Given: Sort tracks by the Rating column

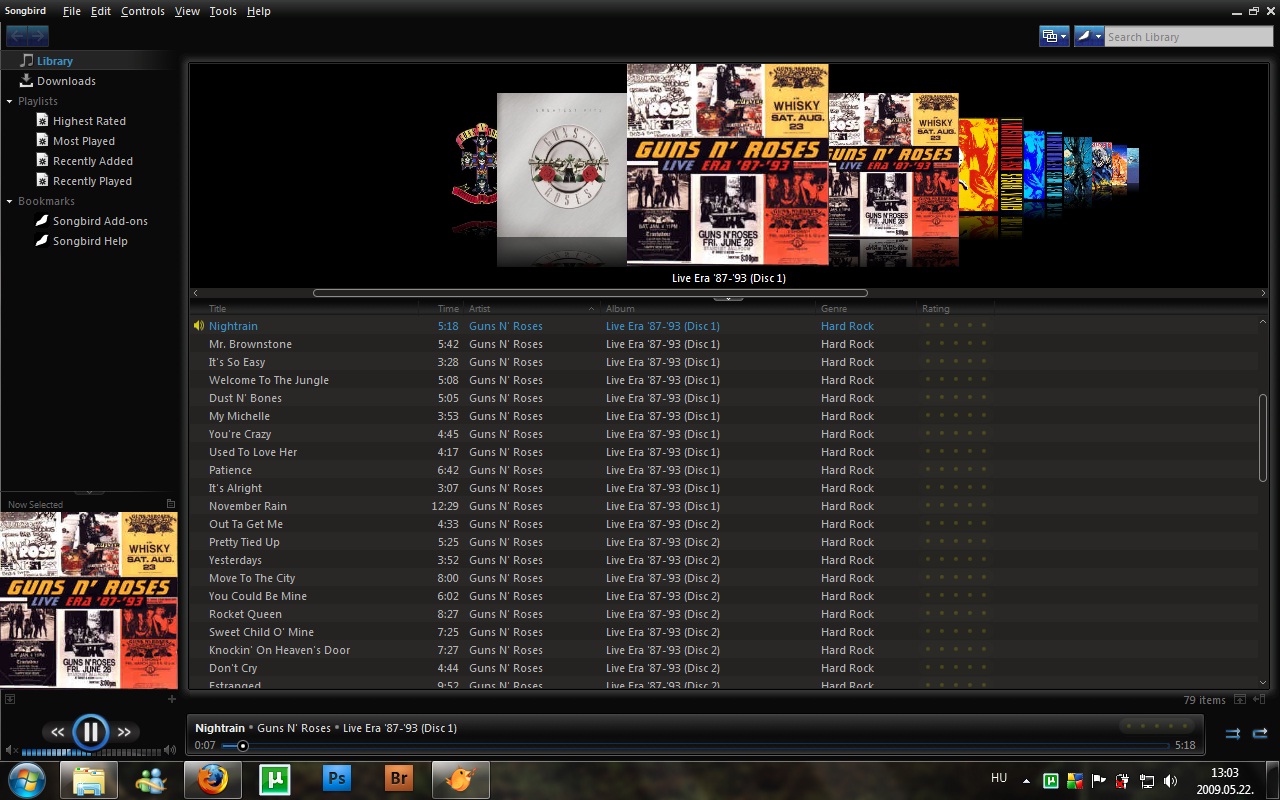Looking at the screenshot, I should 936,309.
